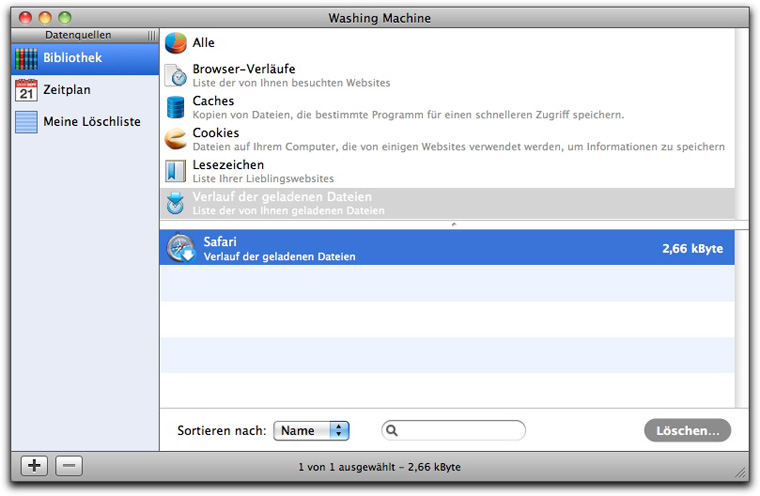Click the Cookies fortune cookie icon

pyautogui.click(x=175, y=139)
